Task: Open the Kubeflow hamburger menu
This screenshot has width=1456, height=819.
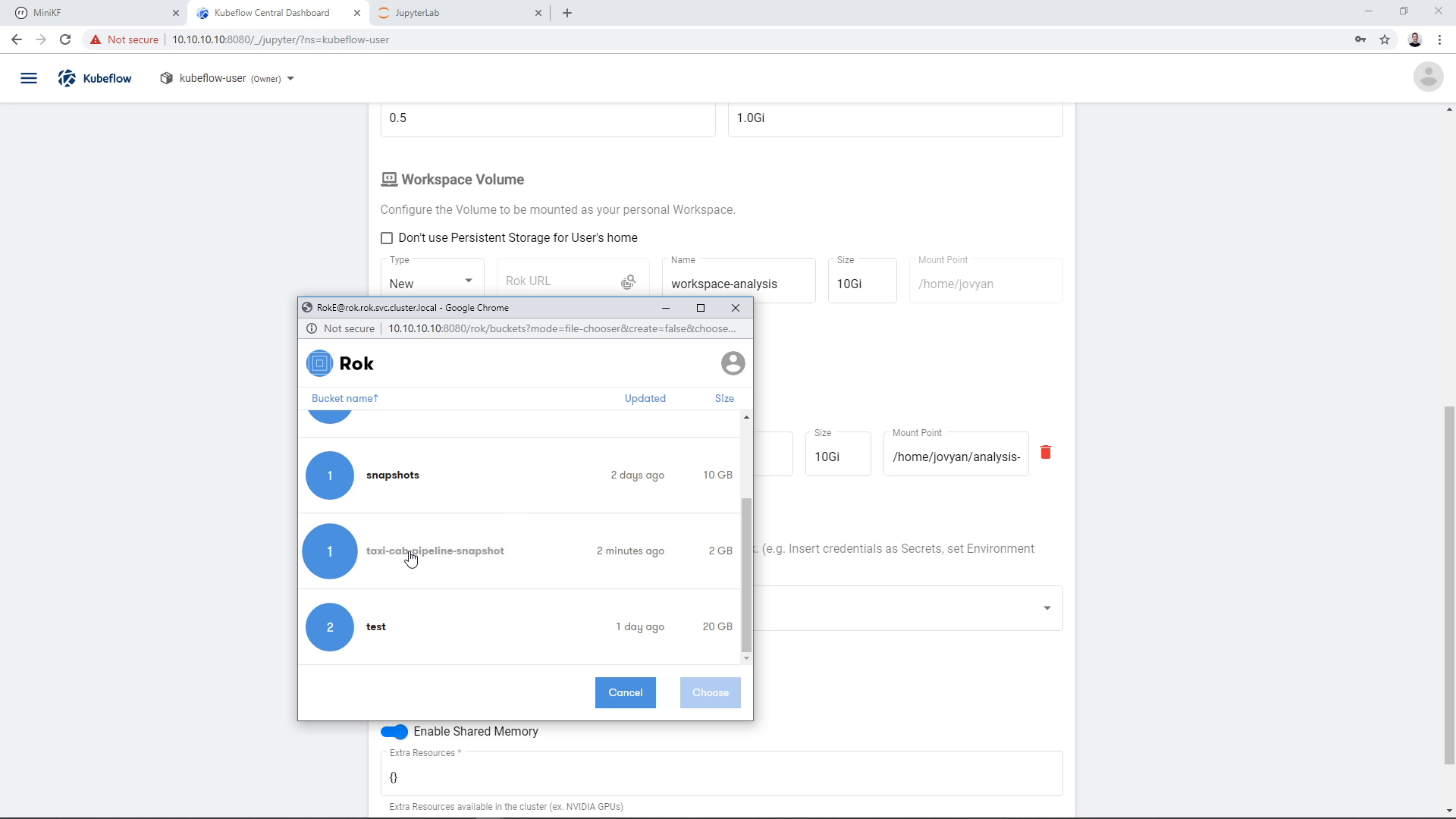Action: [29, 78]
